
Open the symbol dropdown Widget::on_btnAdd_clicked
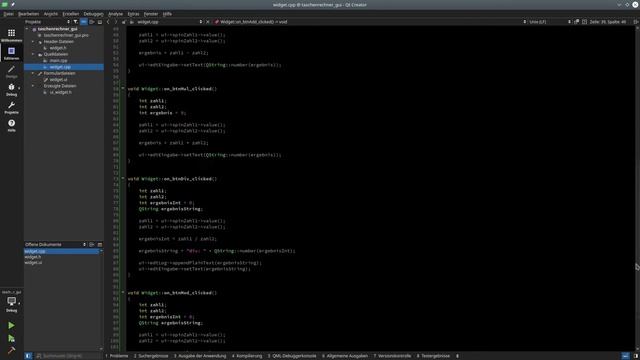(x=369, y=22)
